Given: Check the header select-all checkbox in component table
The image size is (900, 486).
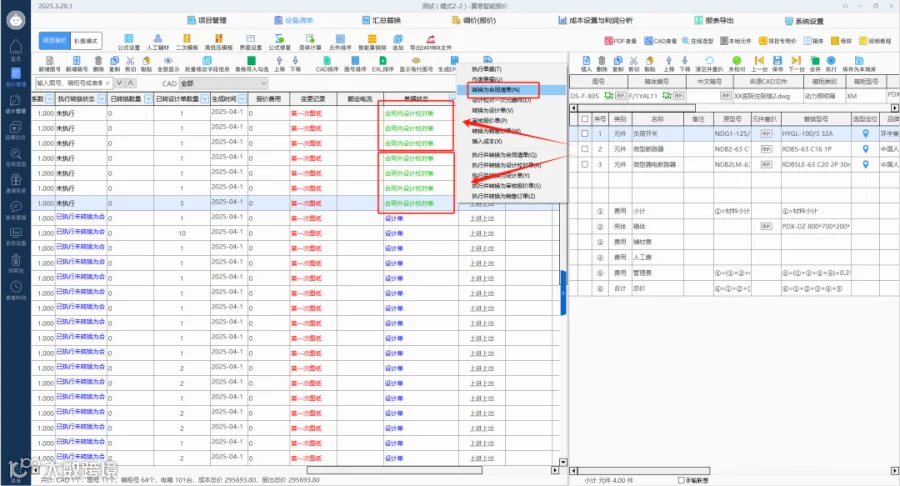Looking at the screenshot, I should pos(584,119).
